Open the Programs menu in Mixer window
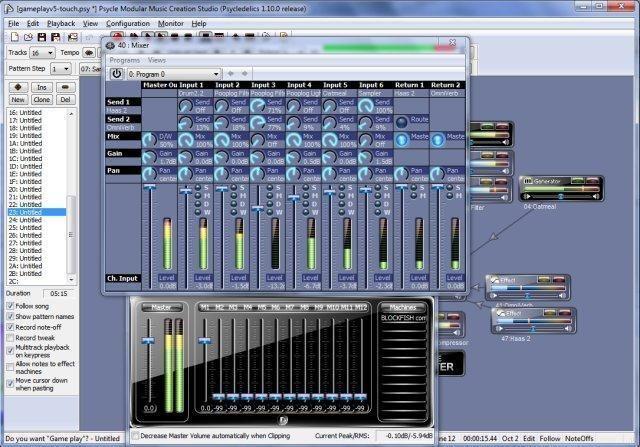 tap(124, 60)
